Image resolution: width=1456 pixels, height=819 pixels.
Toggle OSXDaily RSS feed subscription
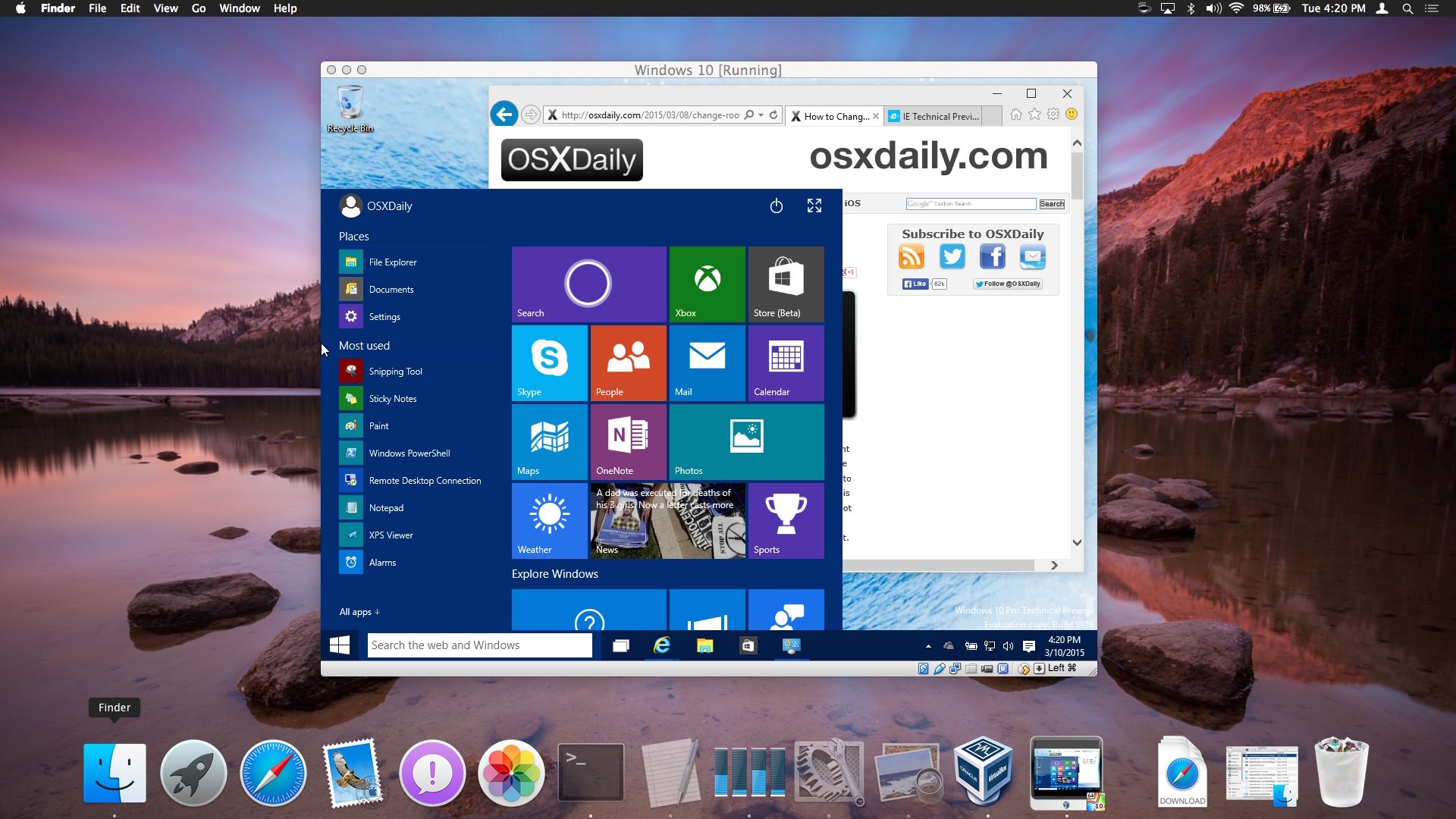(x=911, y=256)
